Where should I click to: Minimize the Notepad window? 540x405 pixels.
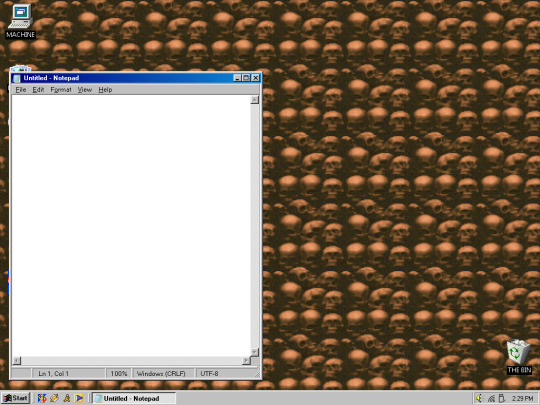(x=237, y=78)
